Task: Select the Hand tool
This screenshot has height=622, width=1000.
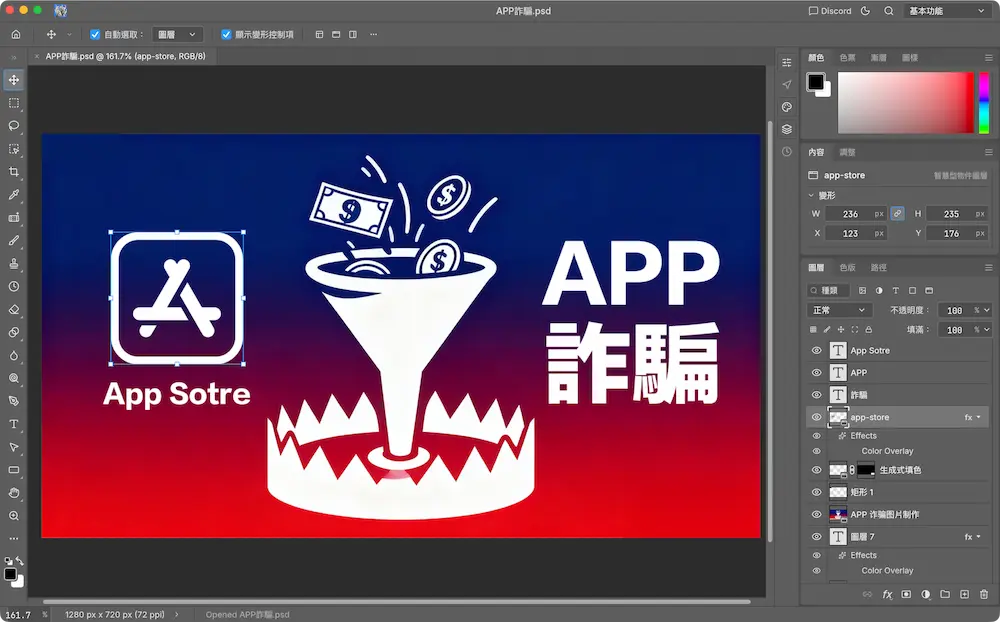Action: click(13, 493)
